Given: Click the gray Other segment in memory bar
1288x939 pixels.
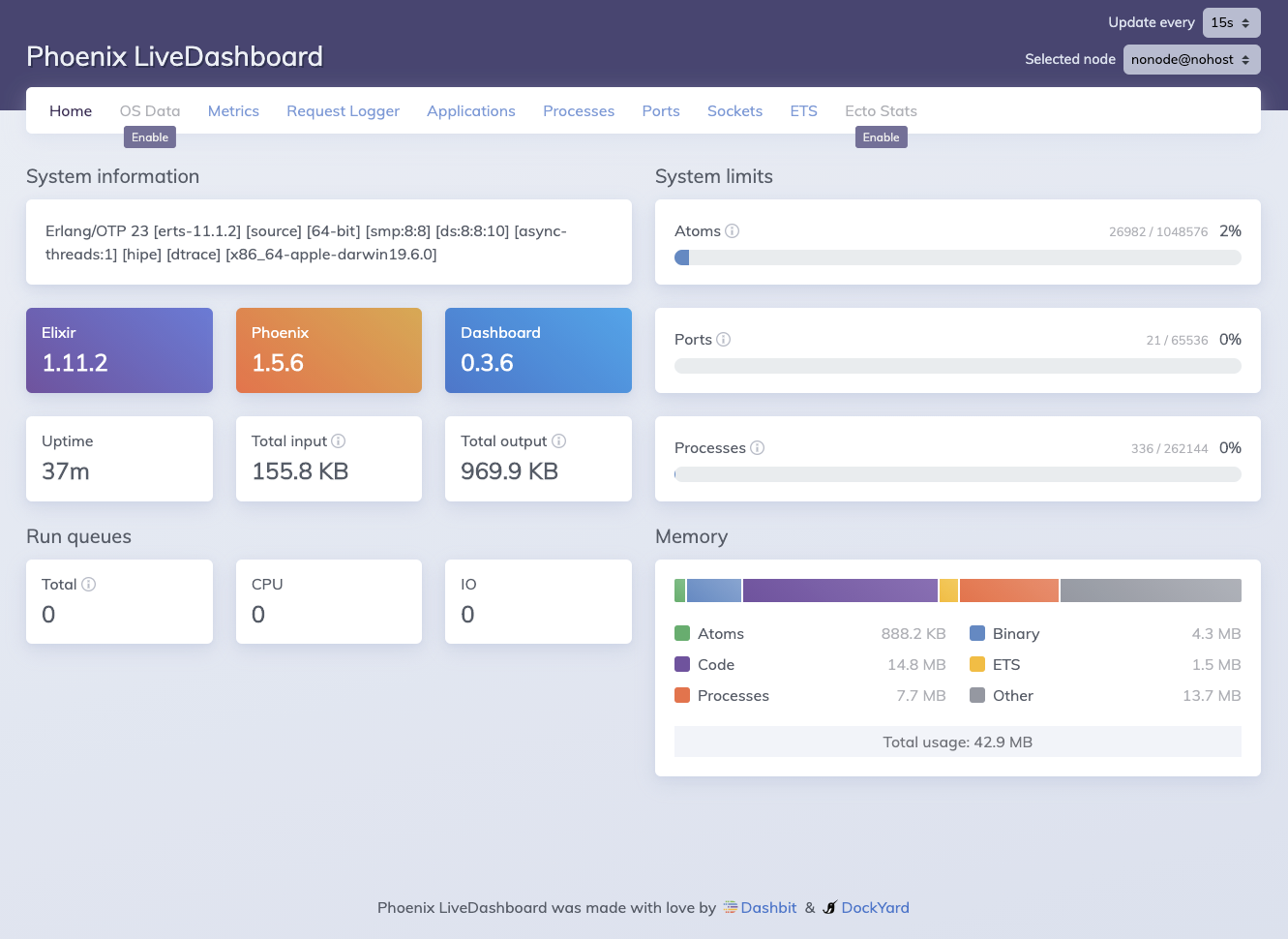Looking at the screenshot, I should pyautogui.click(x=1151, y=591).
